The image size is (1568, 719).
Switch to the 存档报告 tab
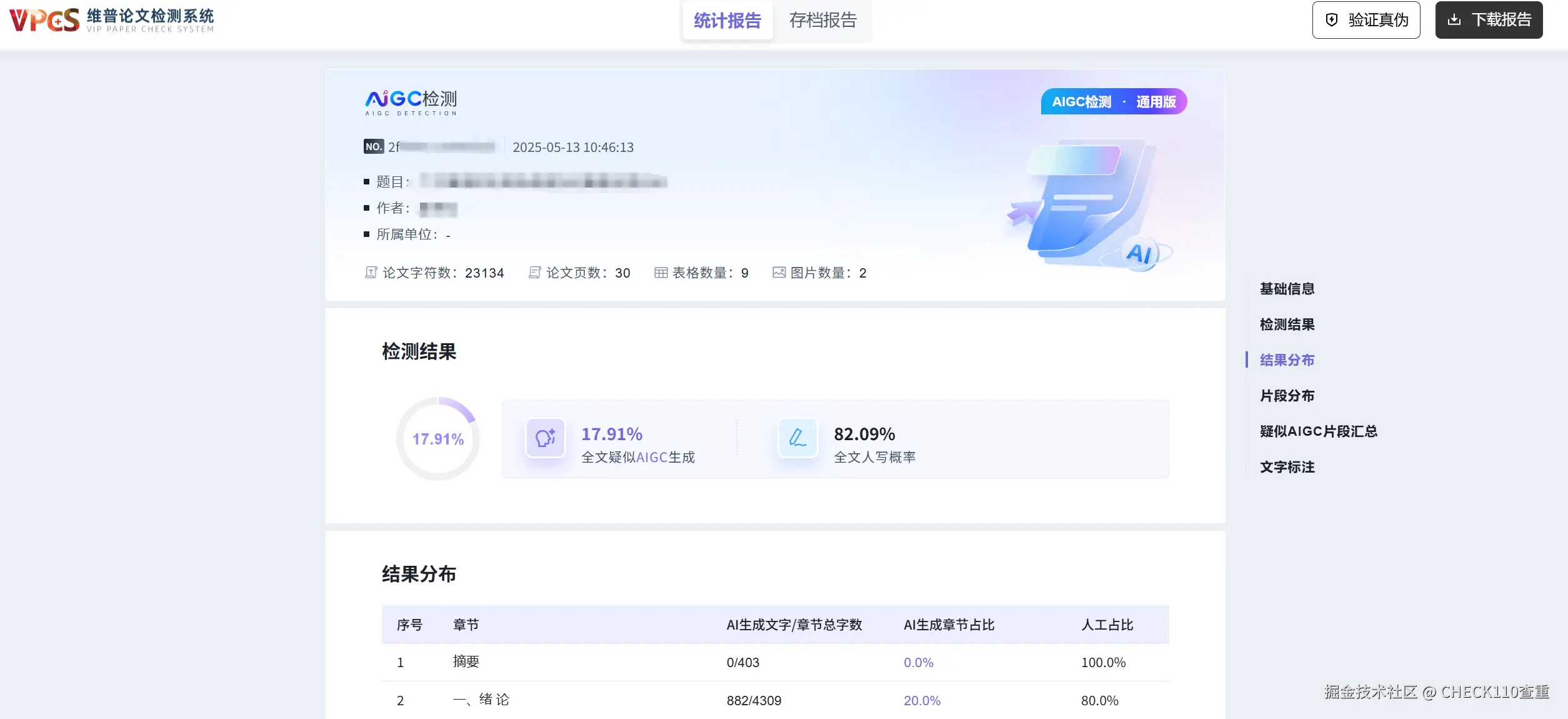point(822,21)
